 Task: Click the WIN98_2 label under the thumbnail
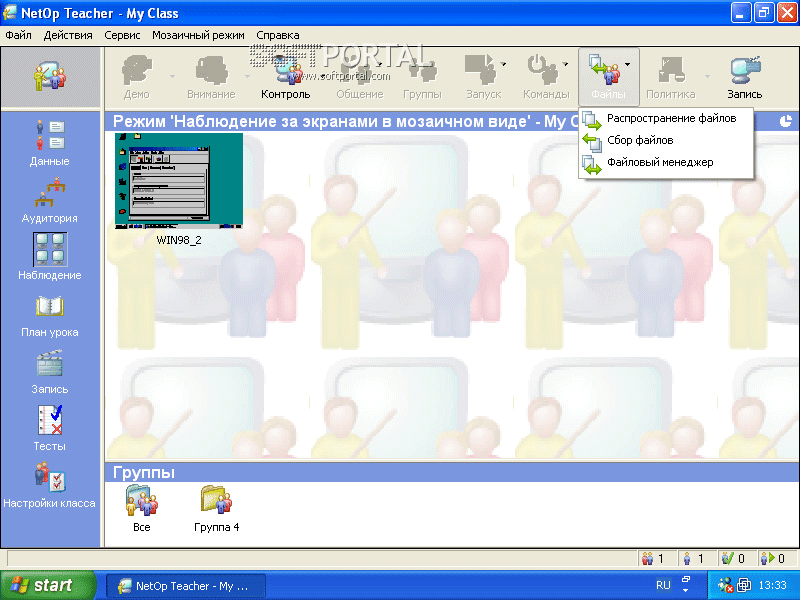[x=179, y=240]
